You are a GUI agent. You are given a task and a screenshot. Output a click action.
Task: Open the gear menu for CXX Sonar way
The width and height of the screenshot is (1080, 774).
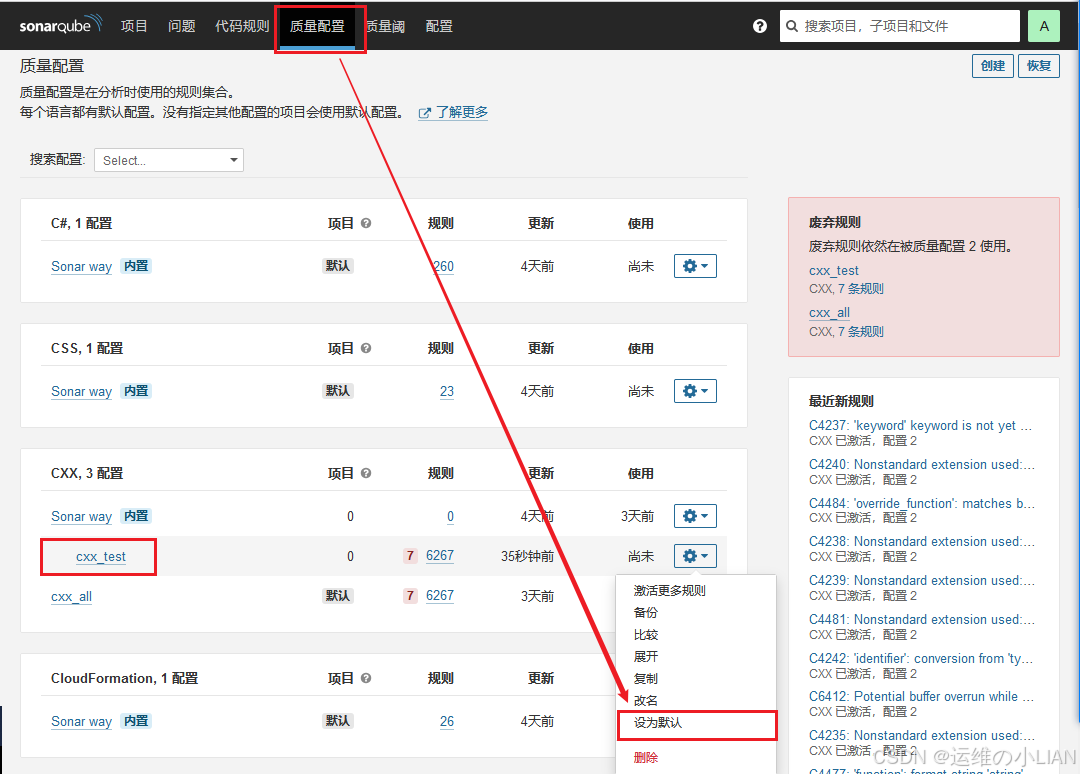pyautogui.click(x=695, y=515)
